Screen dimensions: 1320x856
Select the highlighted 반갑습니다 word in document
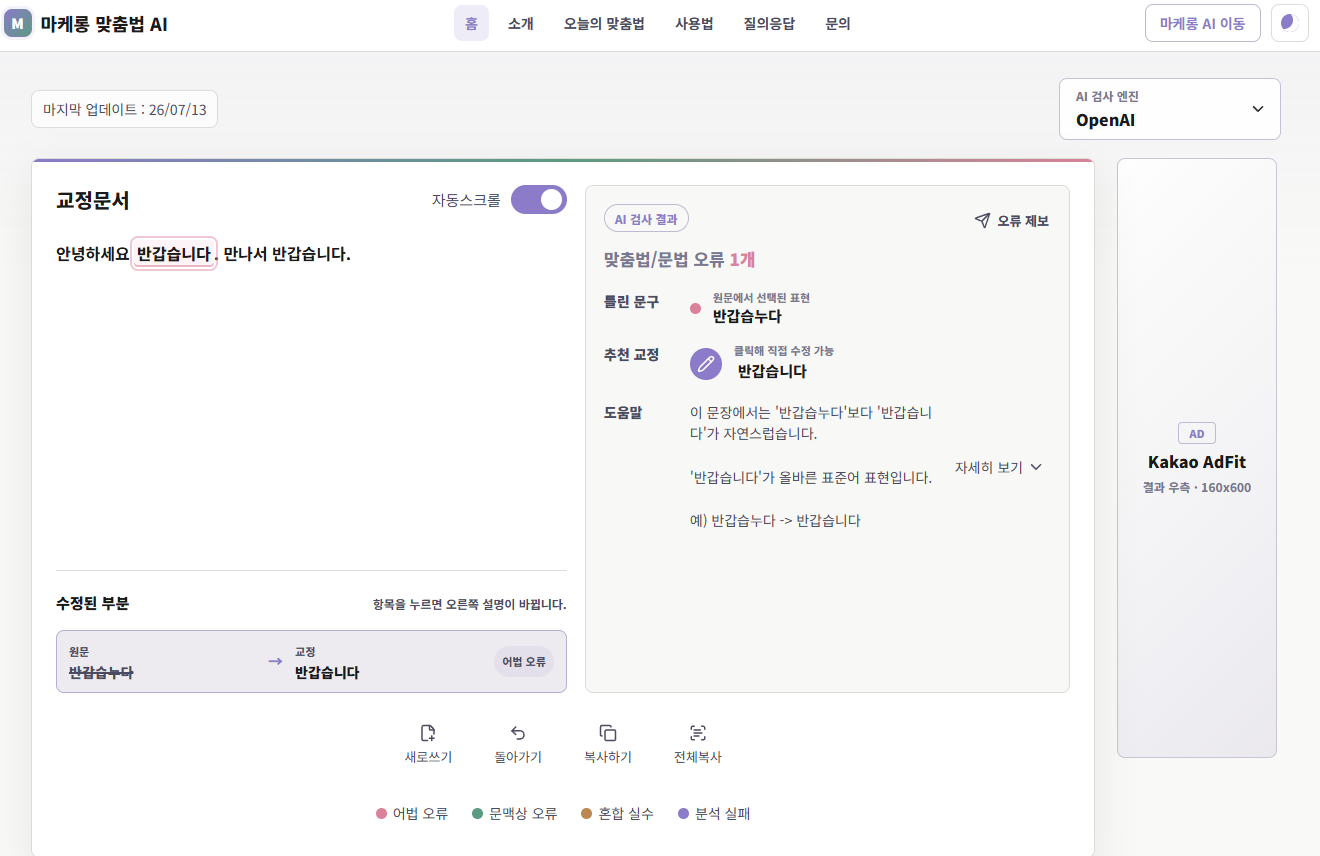click(174, 254)
